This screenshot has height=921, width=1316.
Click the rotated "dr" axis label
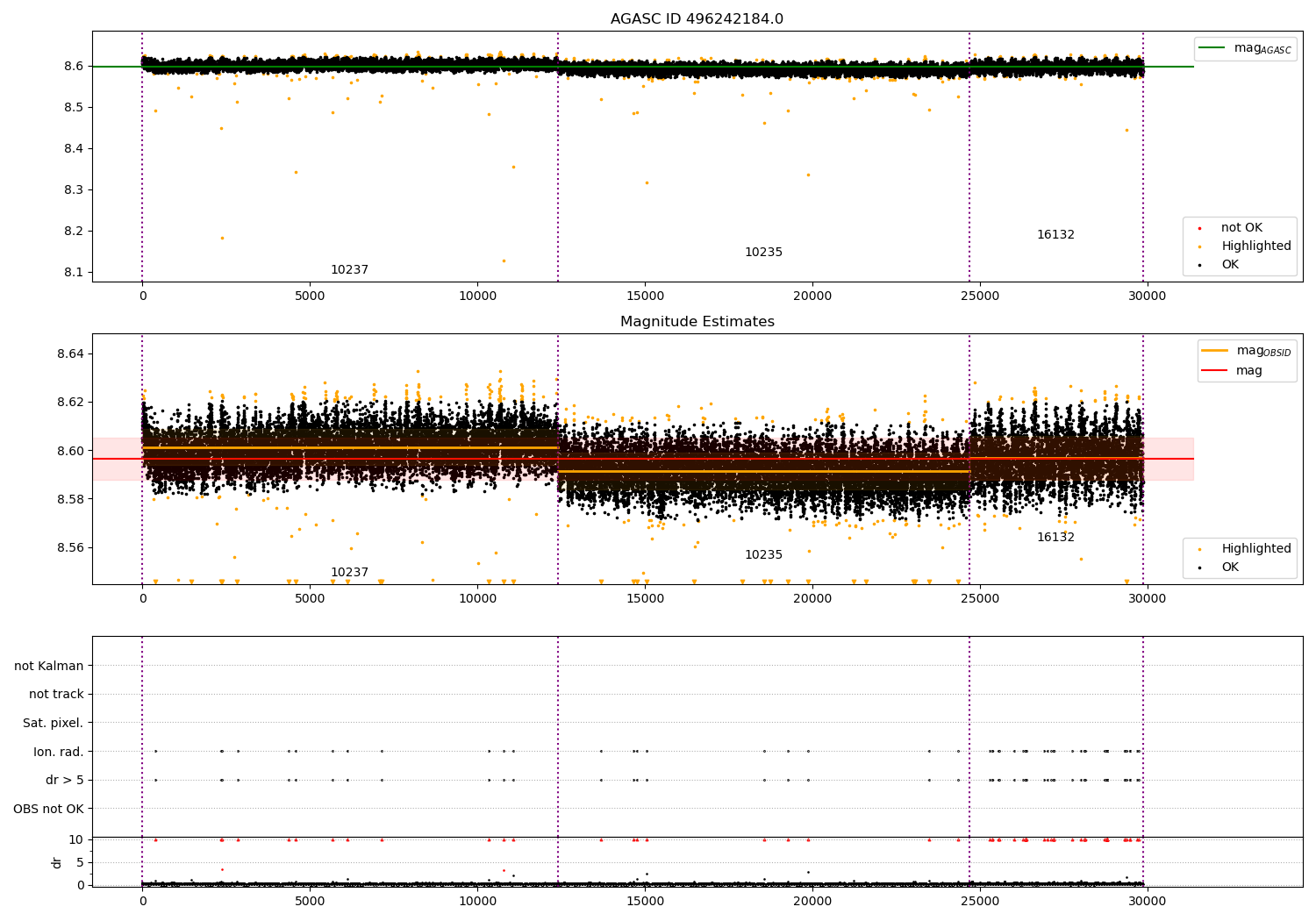(57, 862)
